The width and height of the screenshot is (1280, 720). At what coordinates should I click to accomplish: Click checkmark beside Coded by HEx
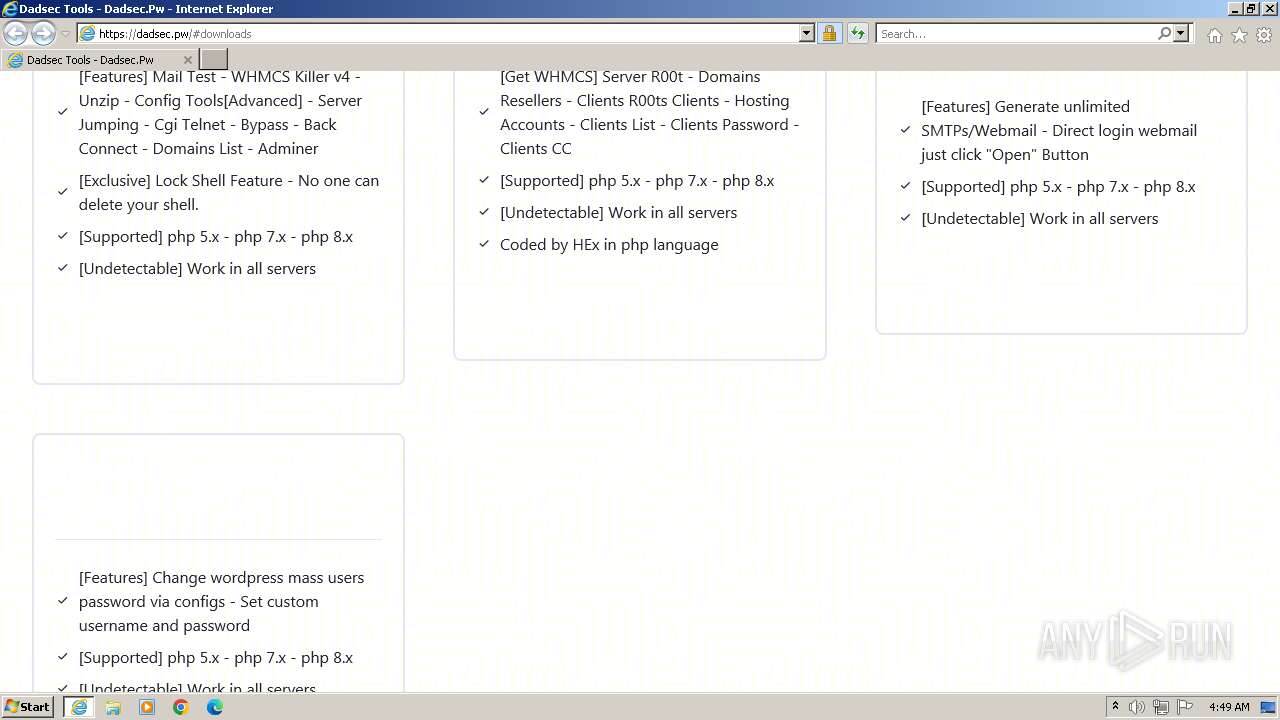(x=484, y=245)
